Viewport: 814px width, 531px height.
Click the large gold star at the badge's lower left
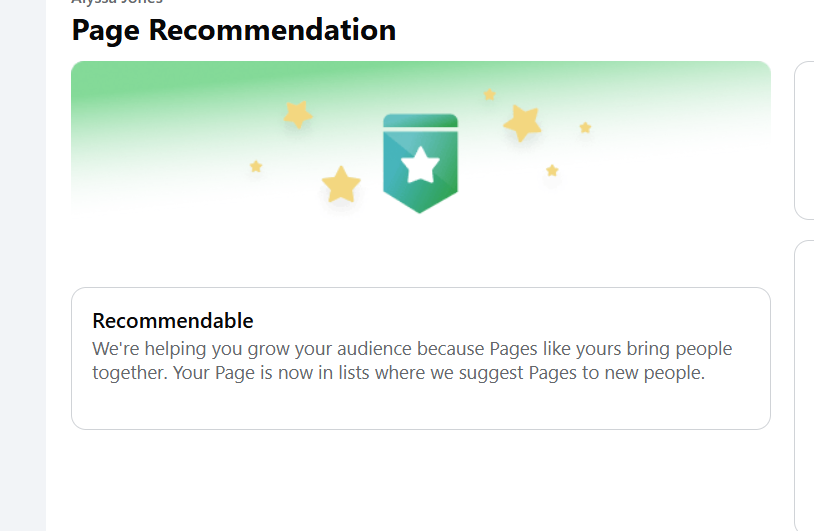click(x=341, y=184)
